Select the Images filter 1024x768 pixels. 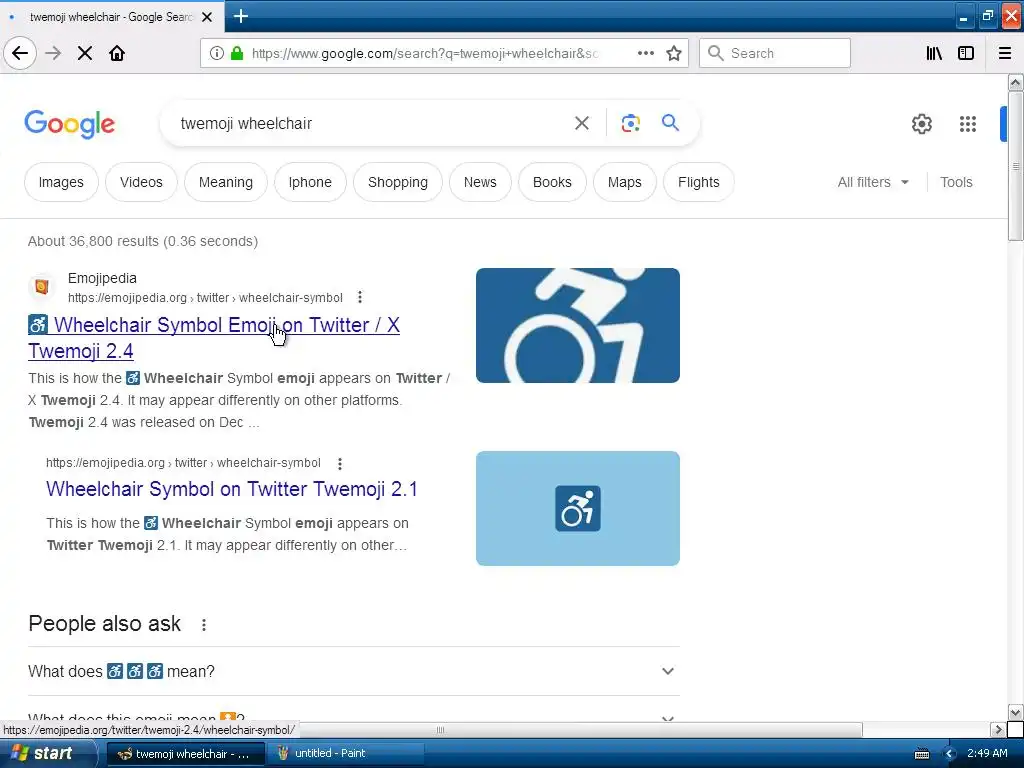[x=61, y=182]
